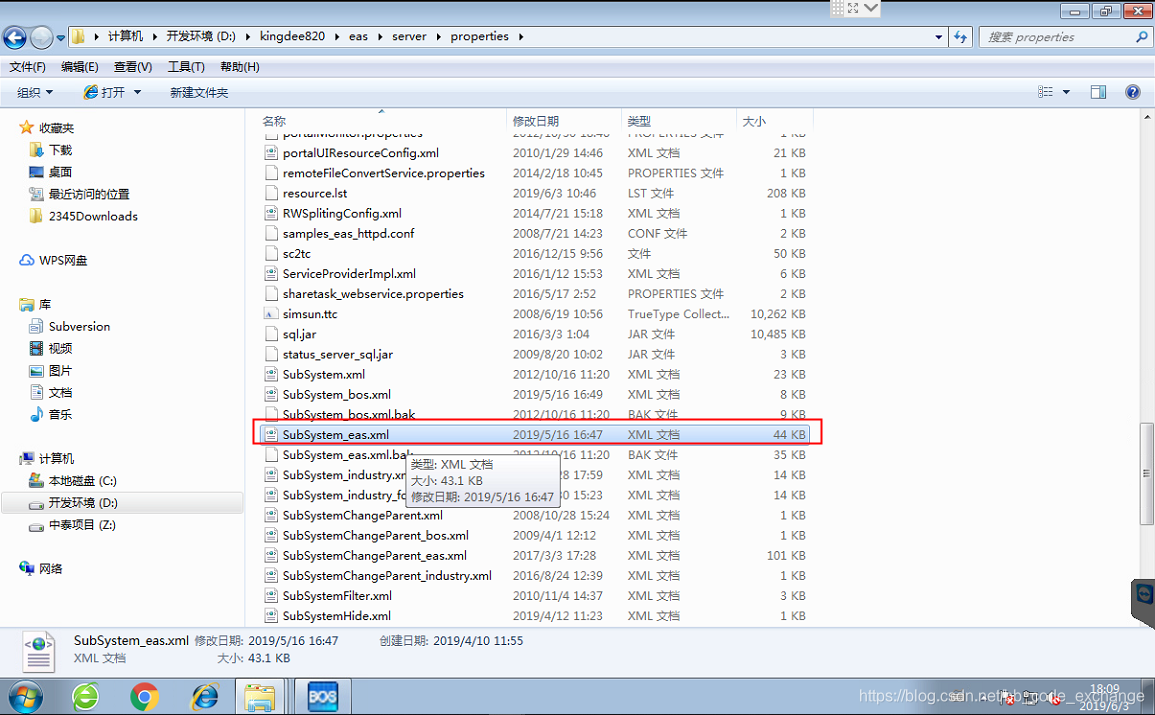Select the simsun.ttc font file icon
Screen dimensions: 1155x715
(271, 314)
